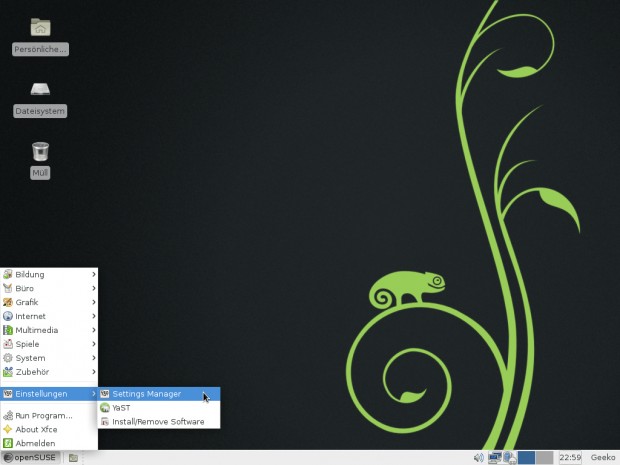Click the Abmelden logout icon
The image size is (620, 465).
coord(8,443)
